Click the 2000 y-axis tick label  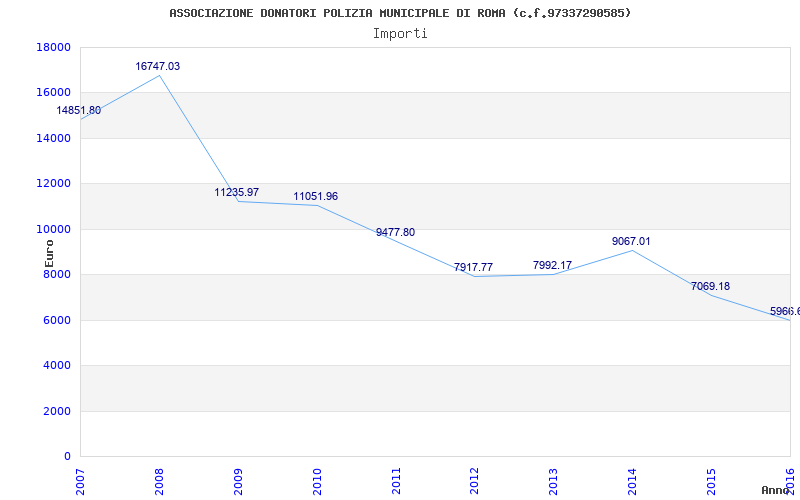click(x=57, y=411)
